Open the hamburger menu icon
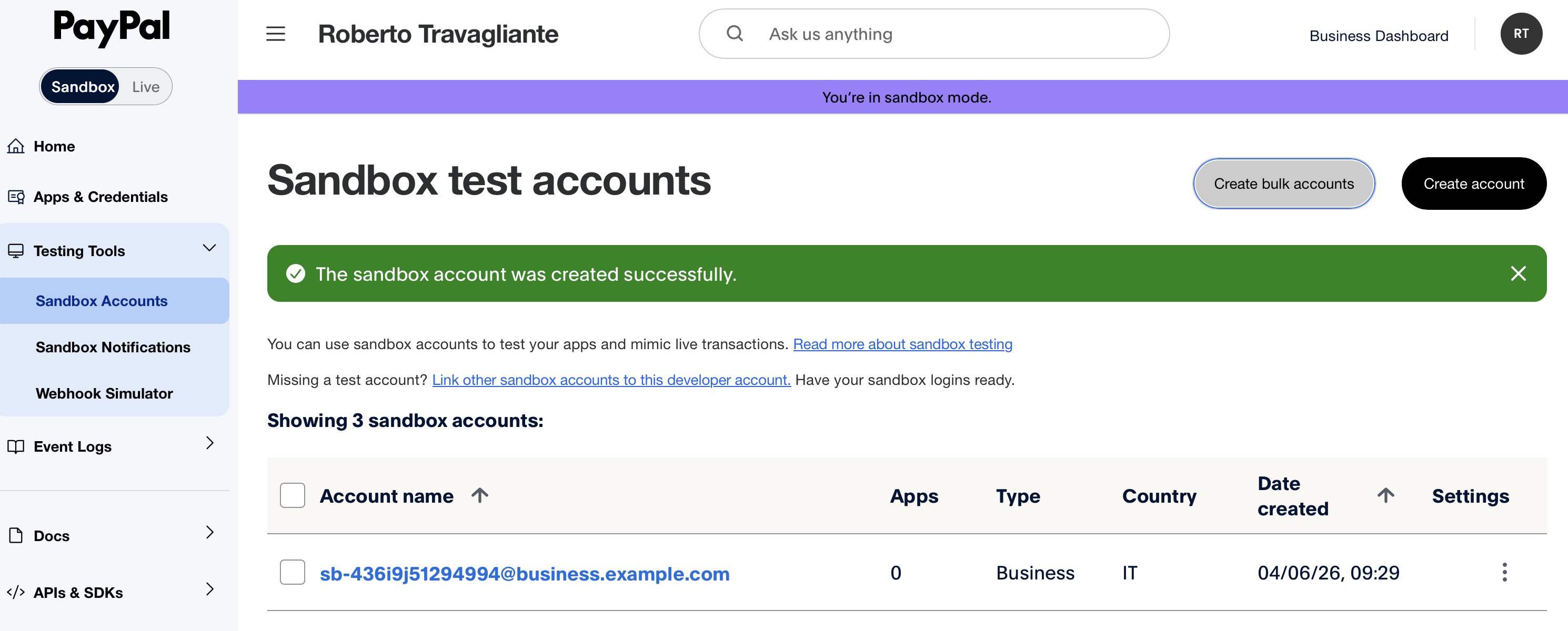1568x631 pixels. 276,34
